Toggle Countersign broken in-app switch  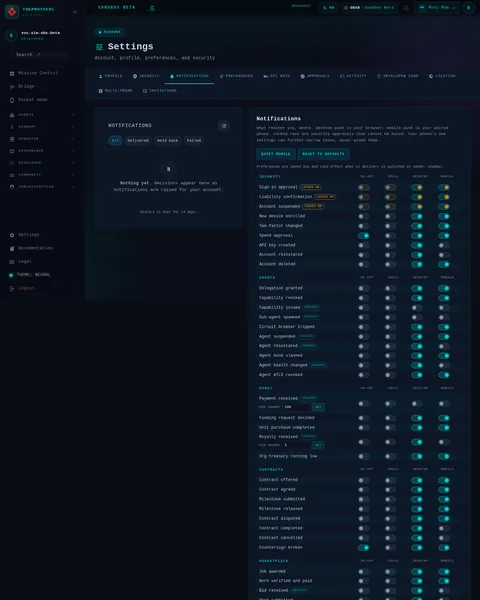coord(364,548)
